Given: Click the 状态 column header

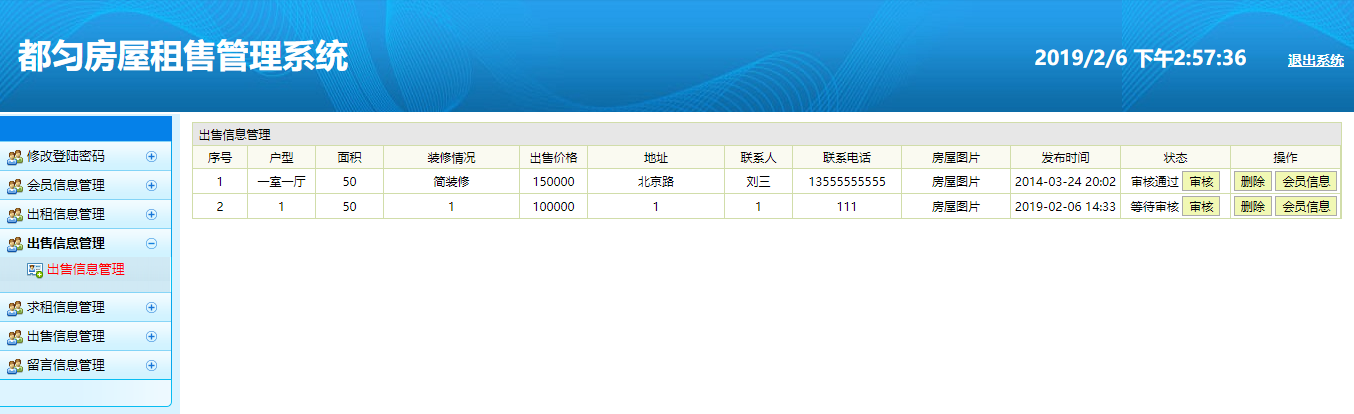Looking at the screenshot, I should pyautogui.click(x=1175, y=158).
